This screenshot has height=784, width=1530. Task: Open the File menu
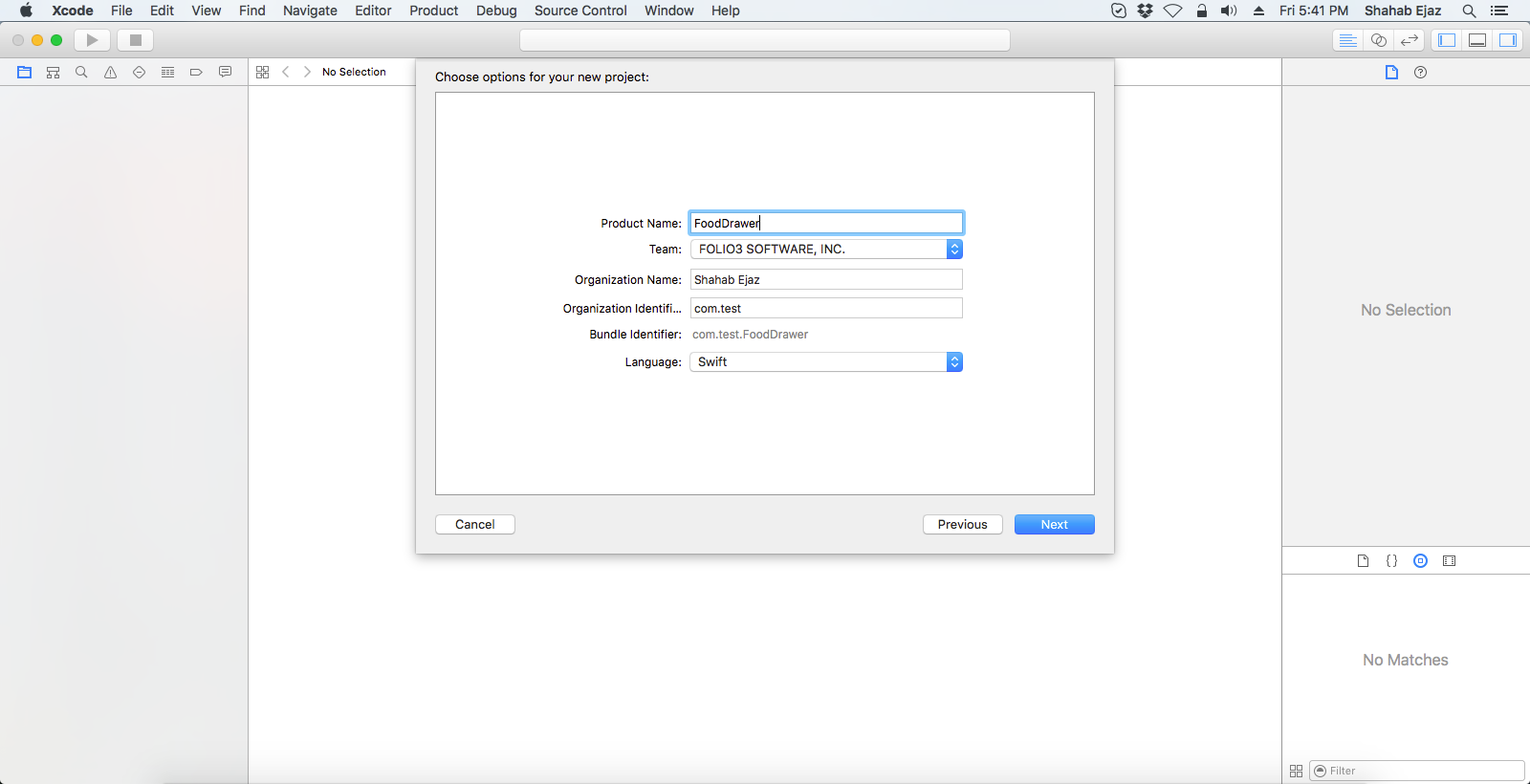click(x=121, y=11)
